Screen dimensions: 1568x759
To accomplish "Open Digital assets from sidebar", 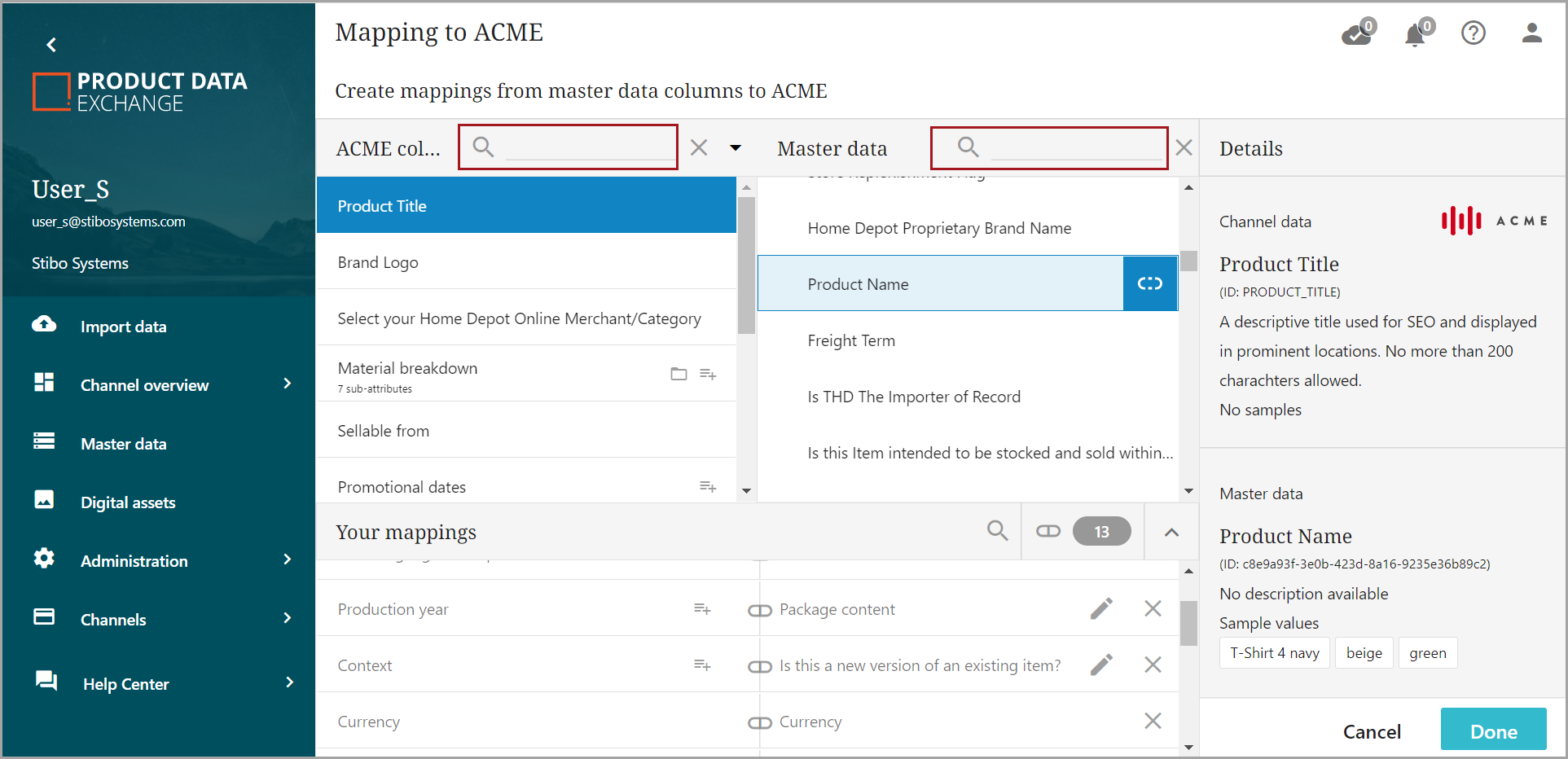I will click(x=128, y=502).
